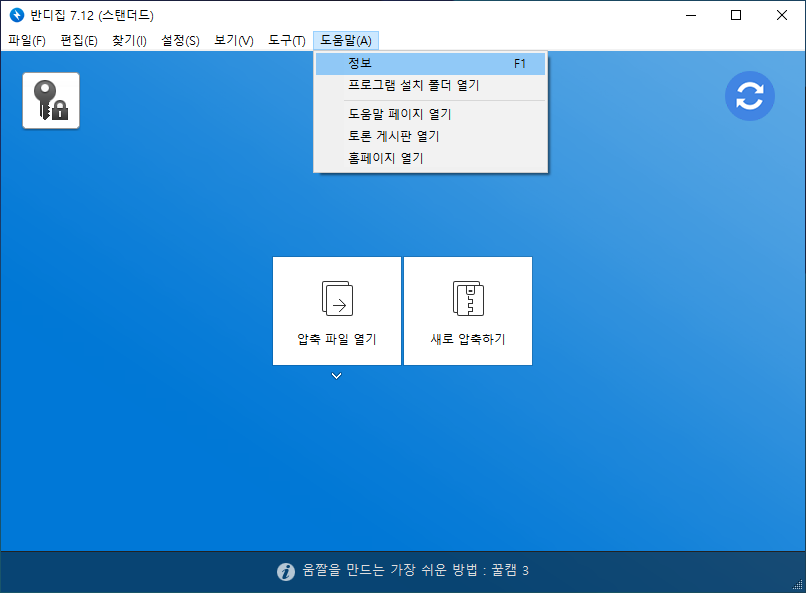
Task: Click the 새로 압축하기 tile
Action: (x=468, y=311)
